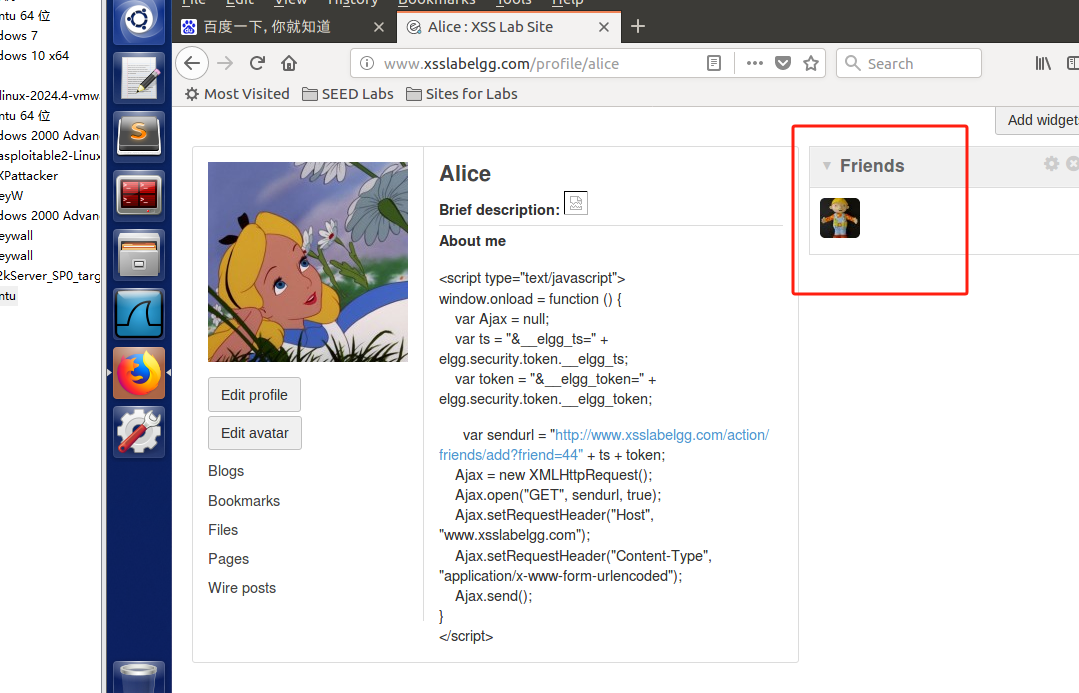Bookmark this page with the star
The image size is (1079, 693).
coord(811,63)
